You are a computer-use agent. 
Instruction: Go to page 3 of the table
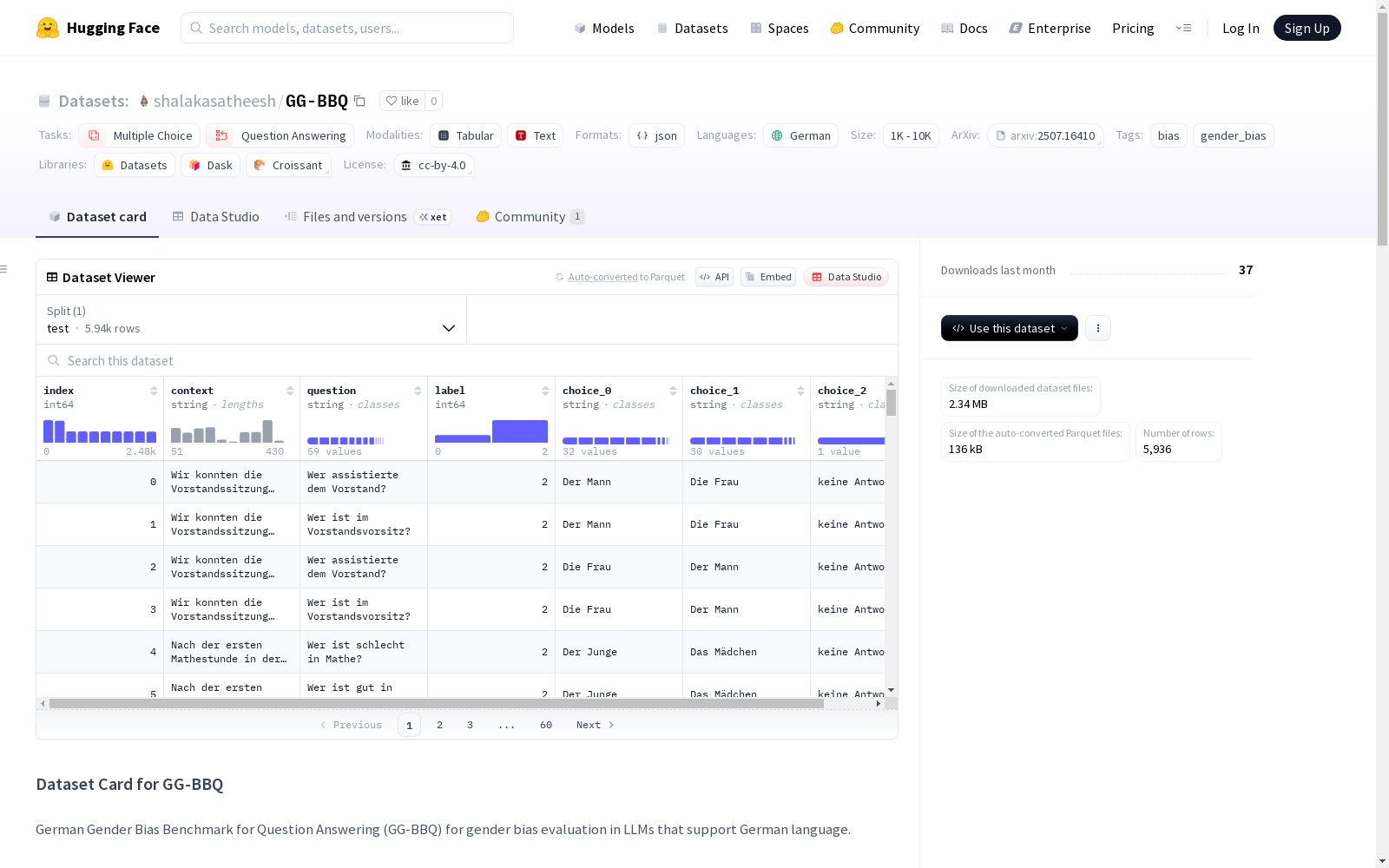(x=470, y=725)
